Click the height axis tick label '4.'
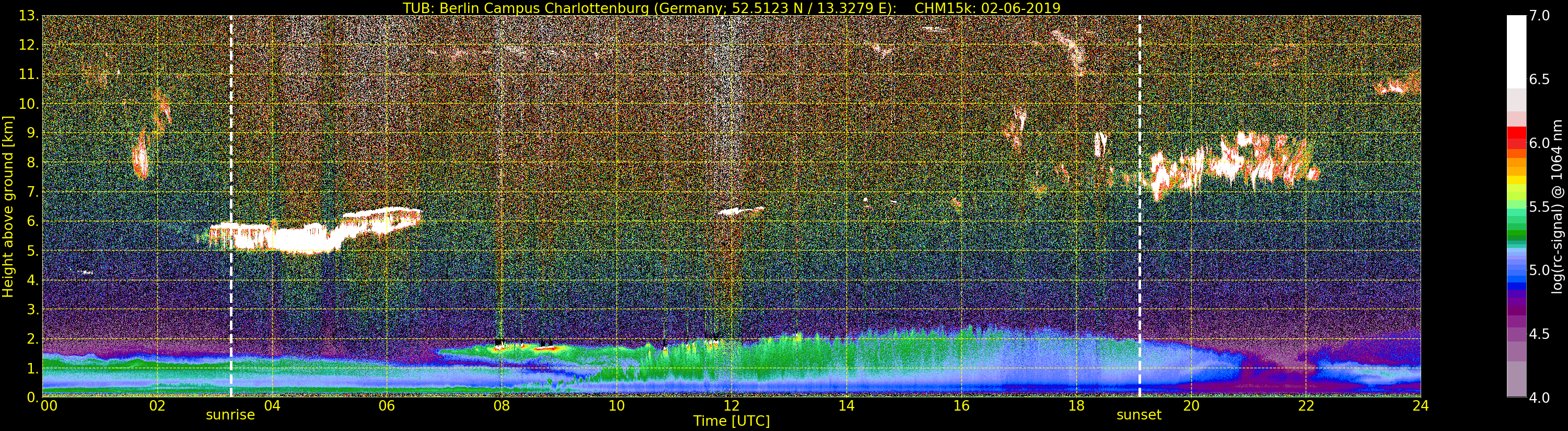 [x=32, y=280]
